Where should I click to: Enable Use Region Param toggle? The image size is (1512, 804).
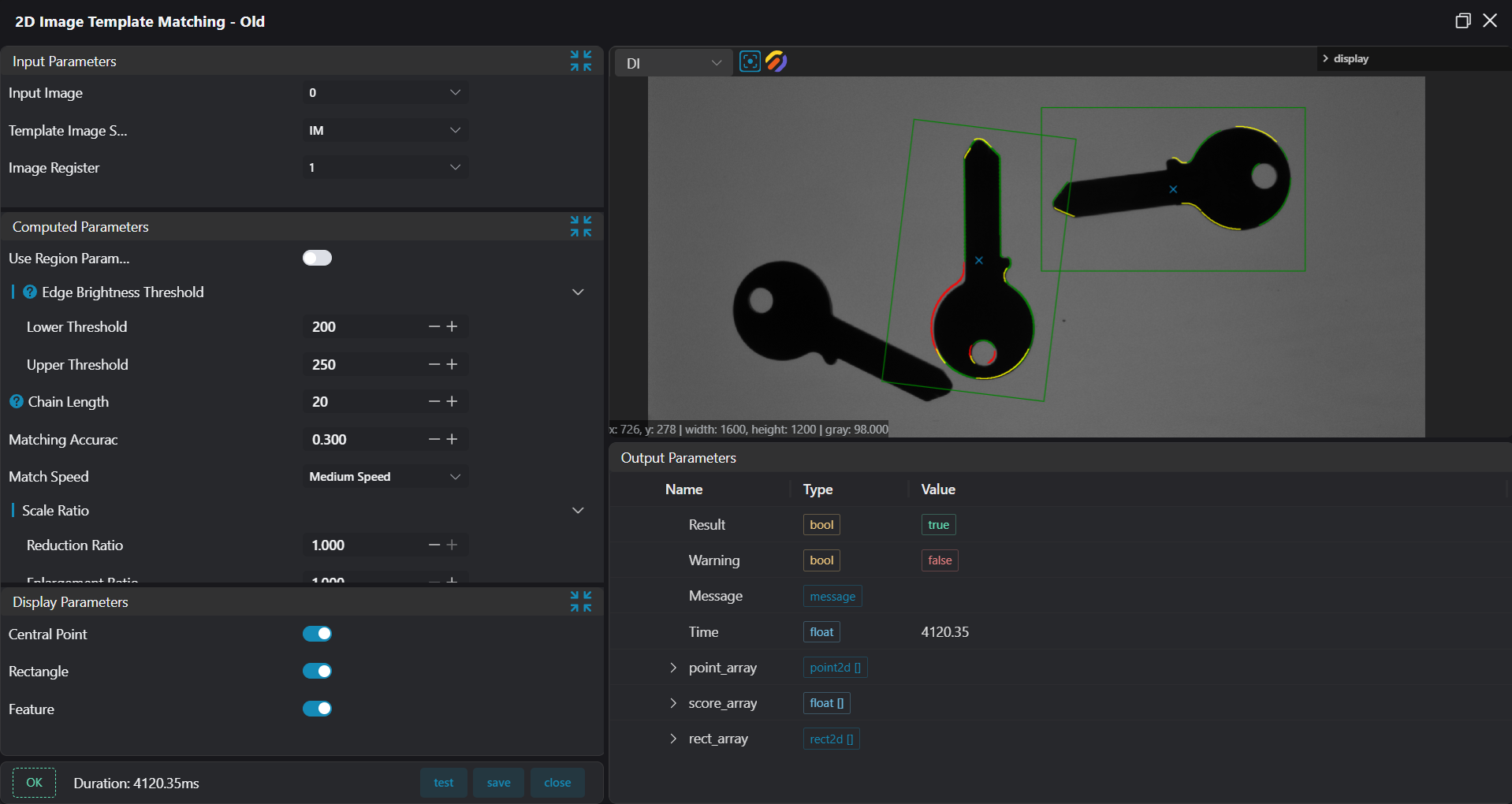coord(317,258)
